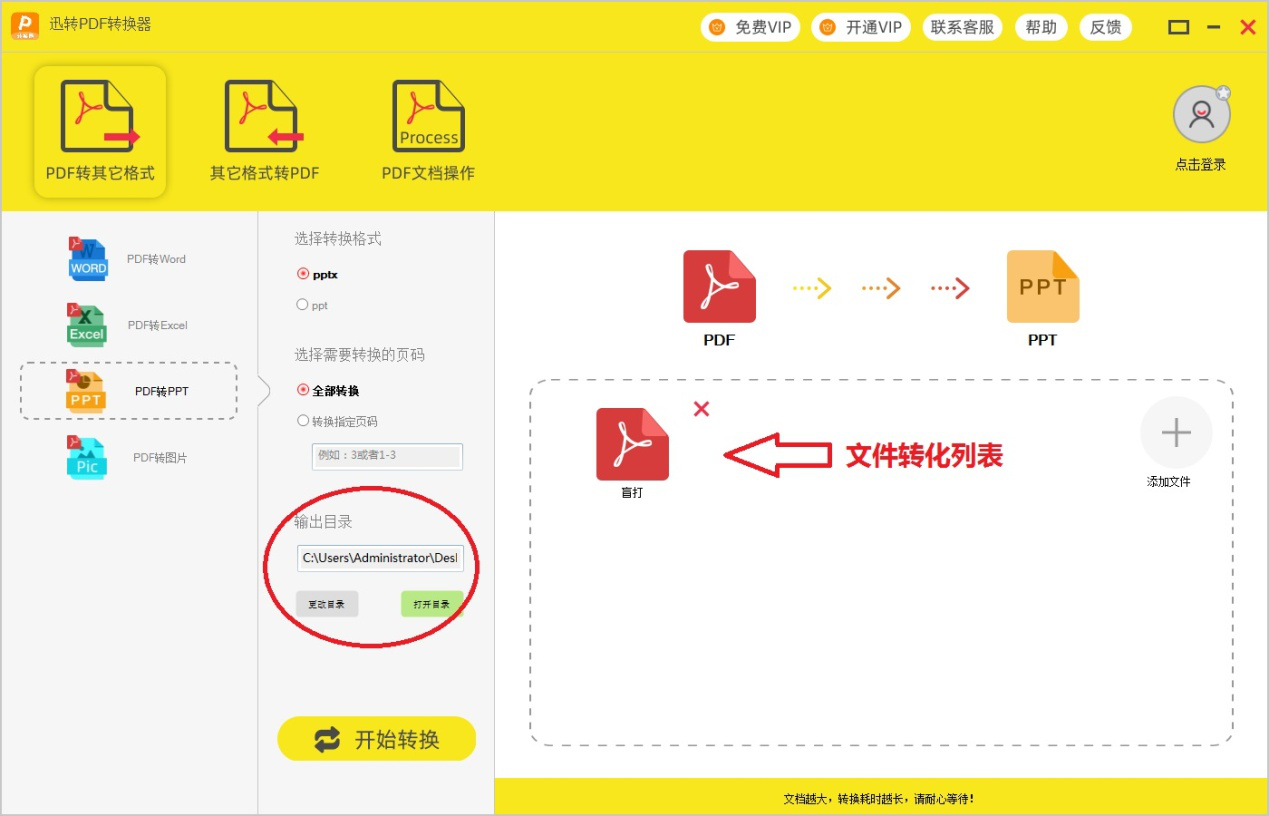Click the 更改目录 button
Viewport: 1269px width, 816px height.
click(326, 604)
